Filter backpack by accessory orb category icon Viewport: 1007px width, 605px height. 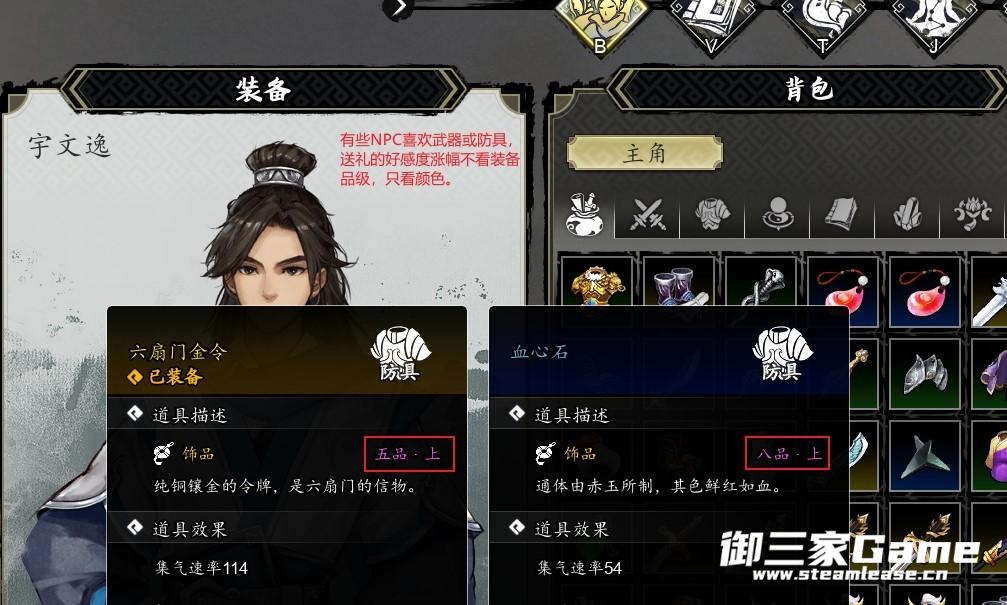click(x=777, y=214)
